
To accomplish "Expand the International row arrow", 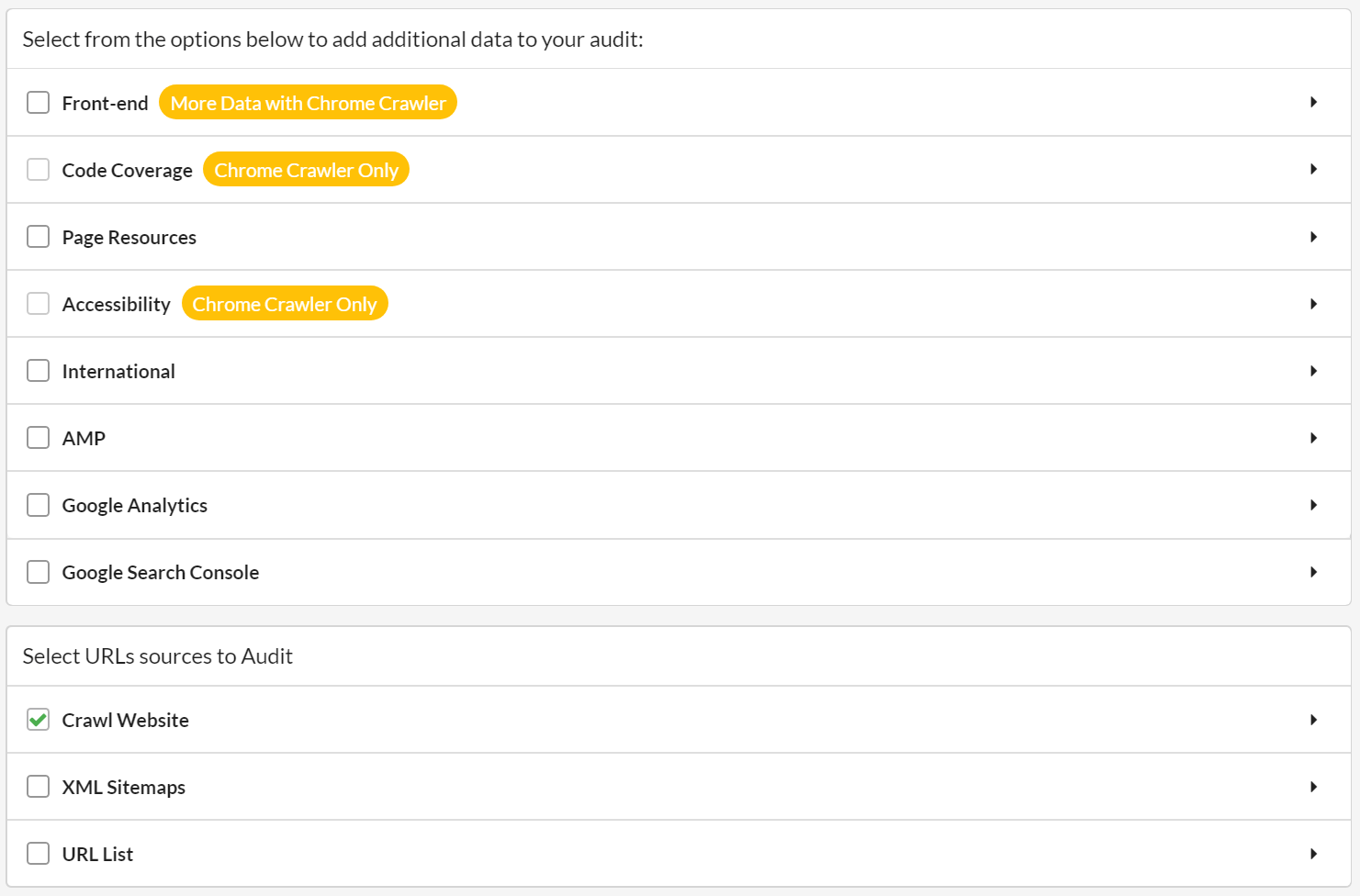I will click(1314, 371).
